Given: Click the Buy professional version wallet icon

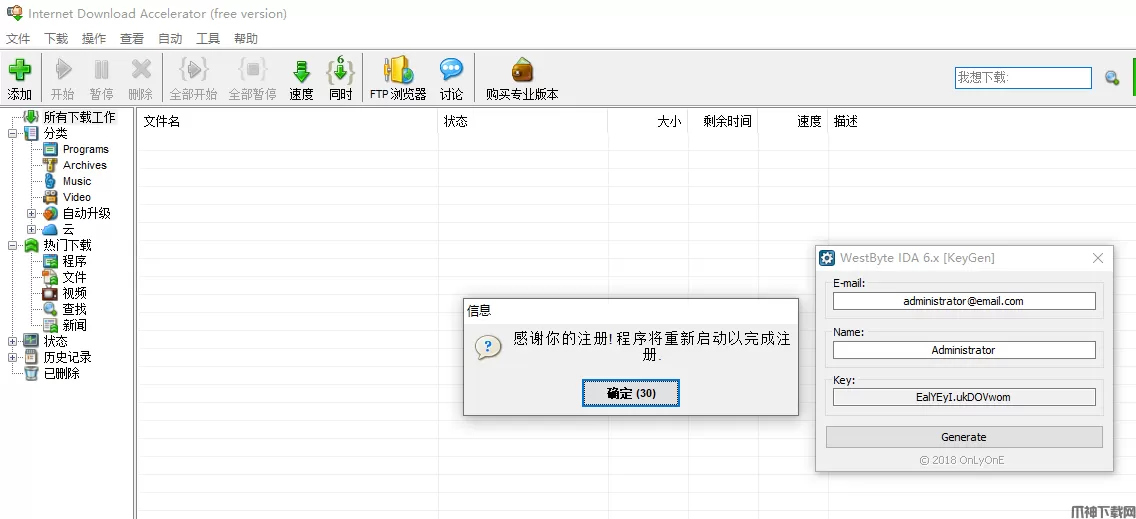Looking at the screenshot, I should pyautogui.click(x=522, y=70).
